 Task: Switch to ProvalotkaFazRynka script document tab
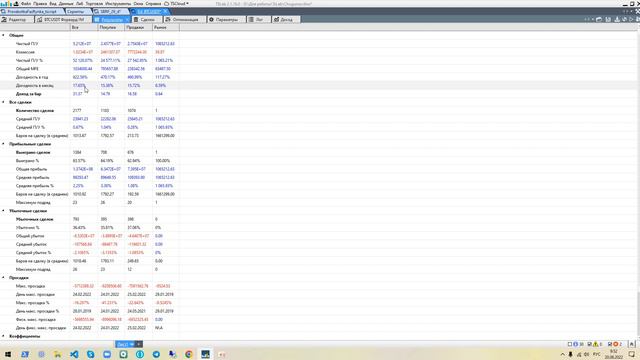tap(32, 11)
